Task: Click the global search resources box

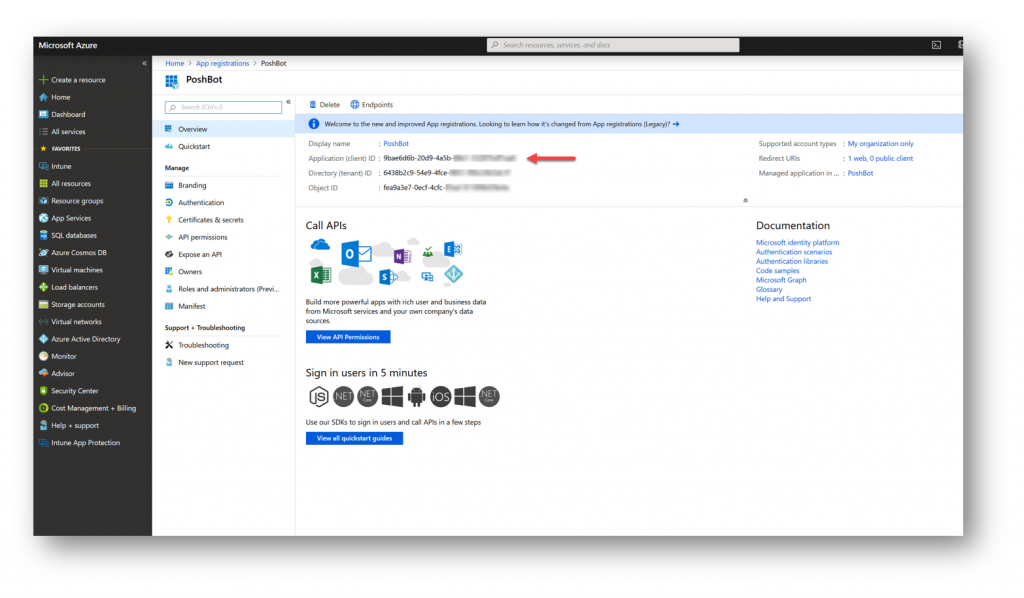Action: pos(613,45)
